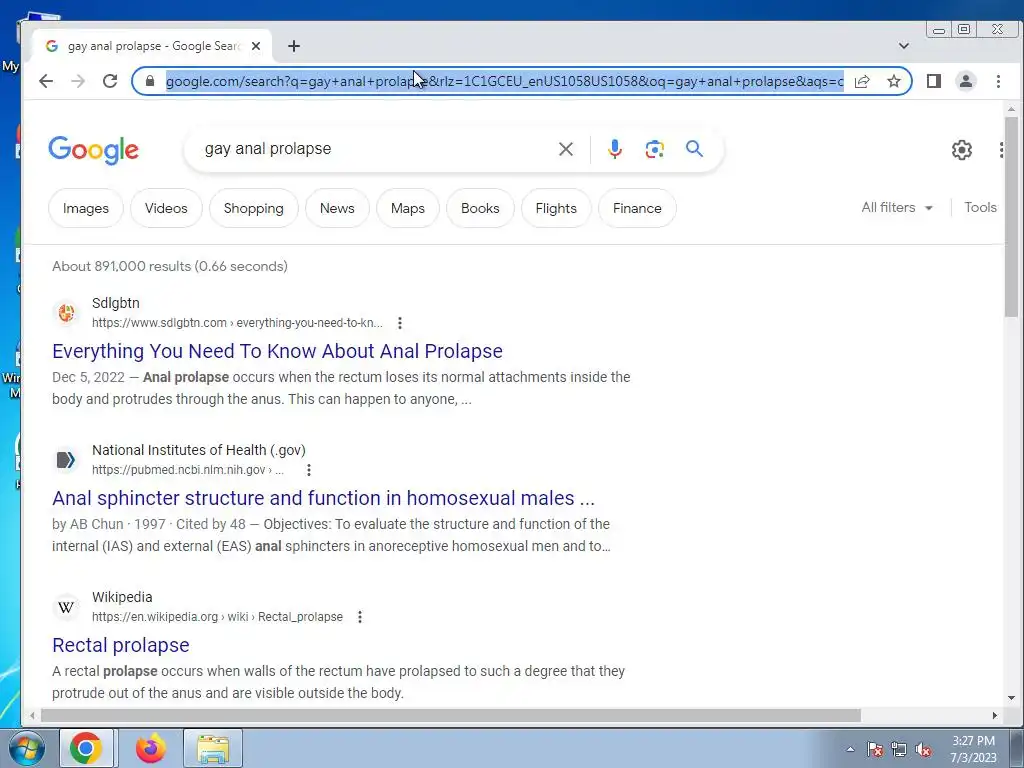Click the scrollbar down arrow
Viewport: 1024px width, 768px height.
(x=1011, y=698)
